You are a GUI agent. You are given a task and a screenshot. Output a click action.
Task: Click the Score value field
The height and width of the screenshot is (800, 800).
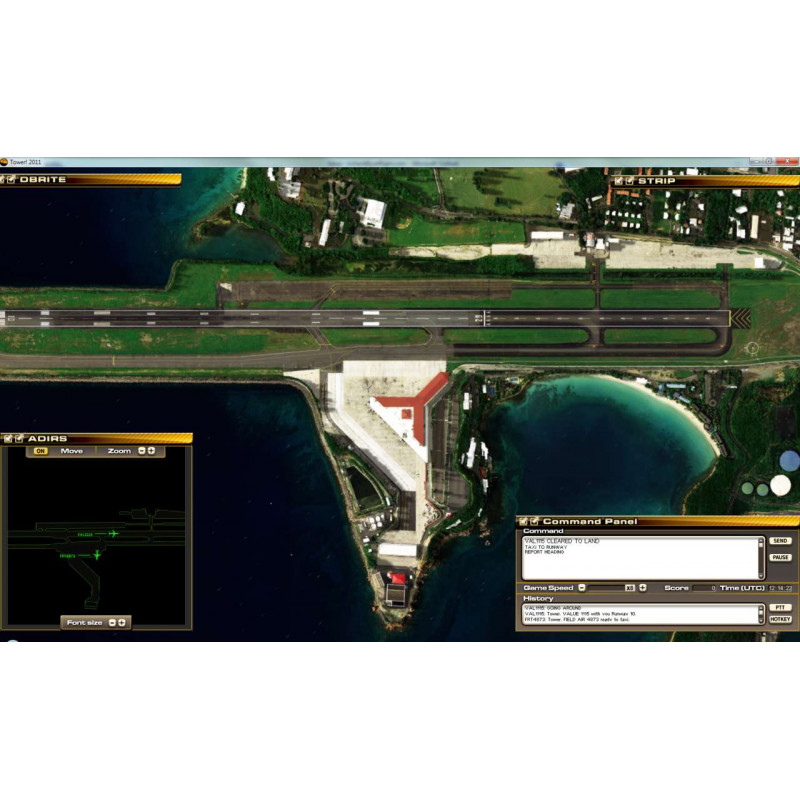point(704,588)
